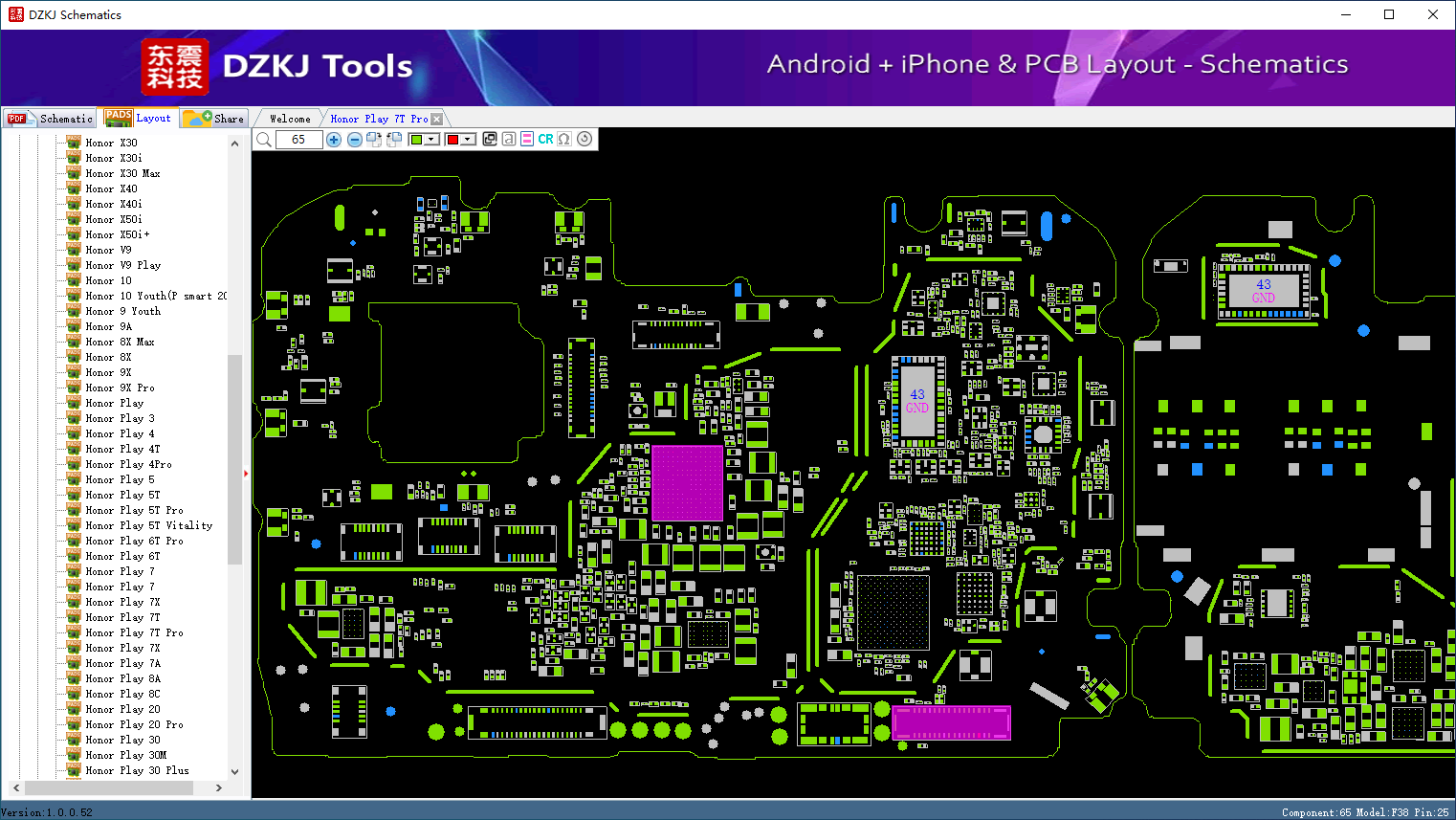The height and width of the screenshot is (820, 1456).
Task: Open the Honor X30 Max tree entry
Action: 122,173
